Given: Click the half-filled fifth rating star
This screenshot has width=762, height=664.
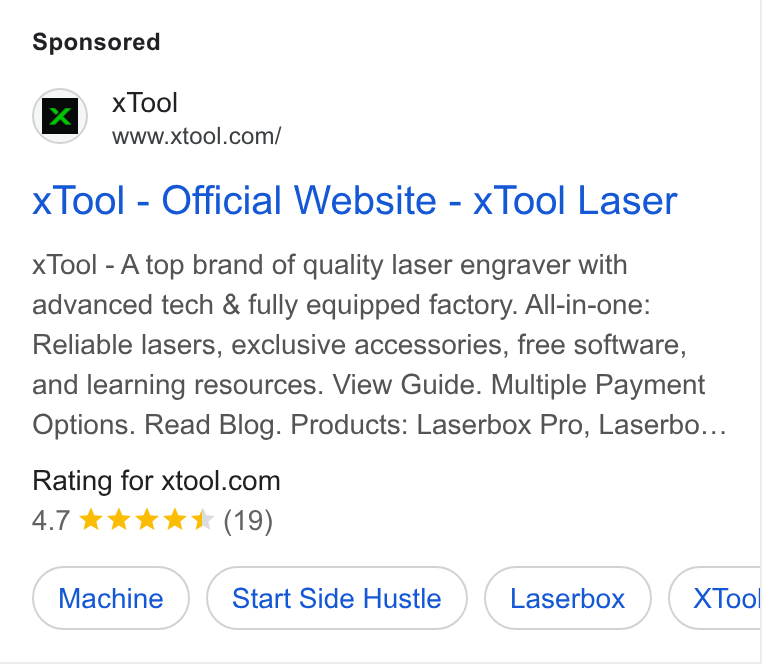Looking at the screenshot, I should pos(203,520).
